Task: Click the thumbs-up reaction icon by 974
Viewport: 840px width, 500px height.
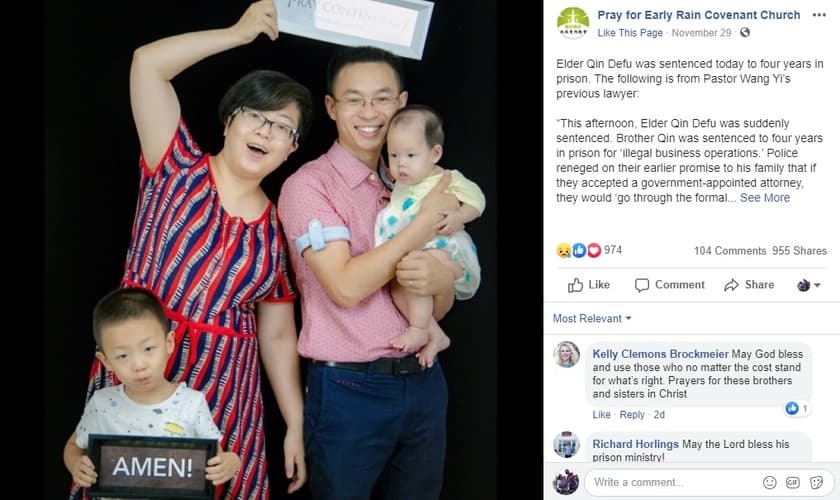Action: click(579, 250)
